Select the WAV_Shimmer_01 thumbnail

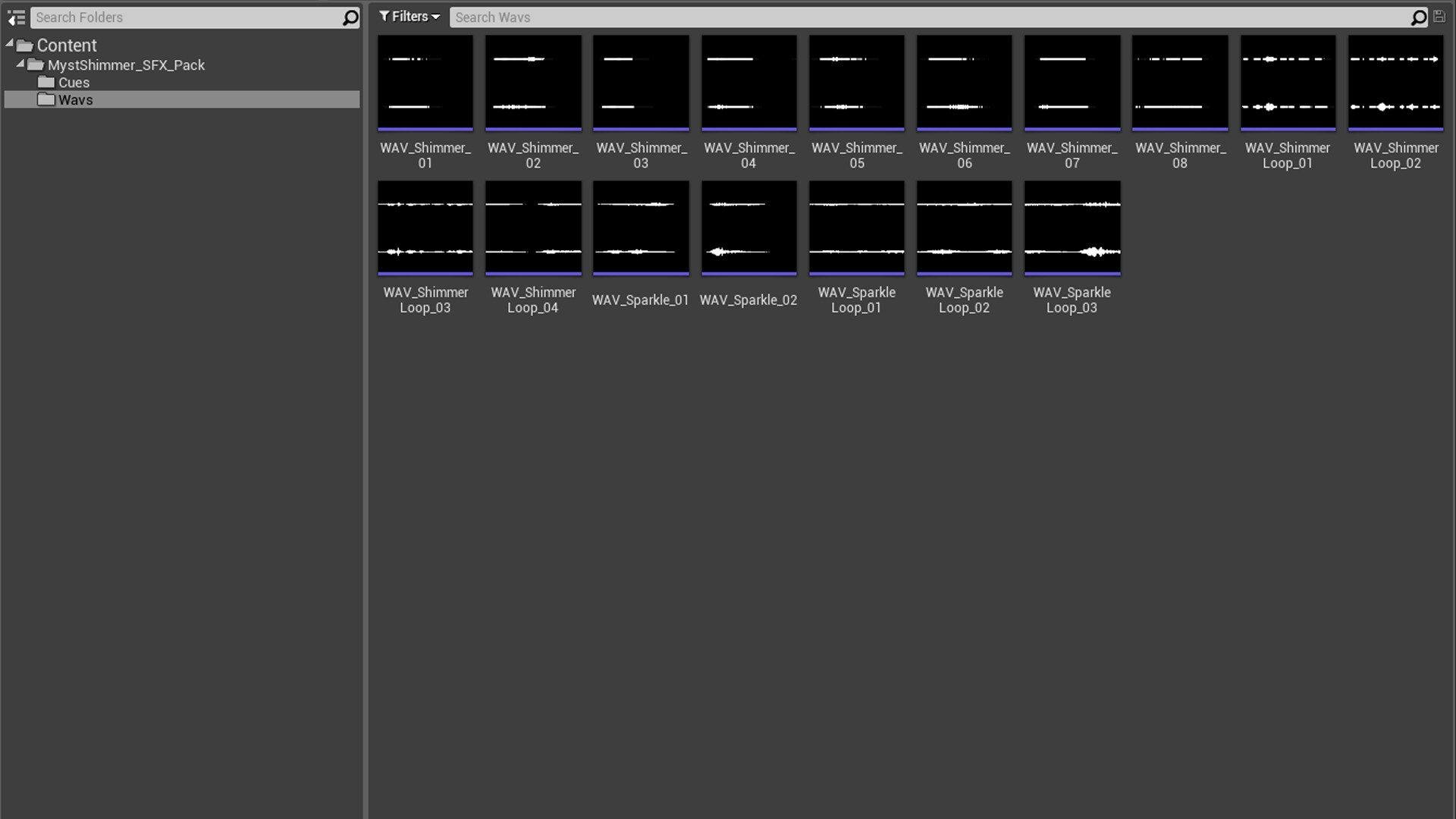[x=425, y=83]
